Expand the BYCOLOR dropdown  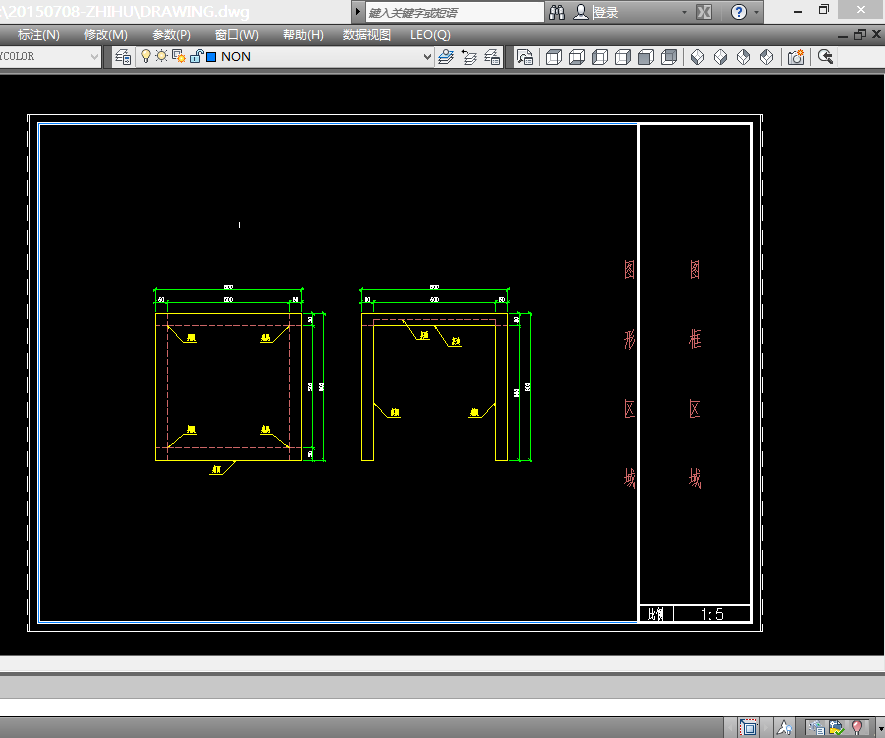tap(95, 57)
